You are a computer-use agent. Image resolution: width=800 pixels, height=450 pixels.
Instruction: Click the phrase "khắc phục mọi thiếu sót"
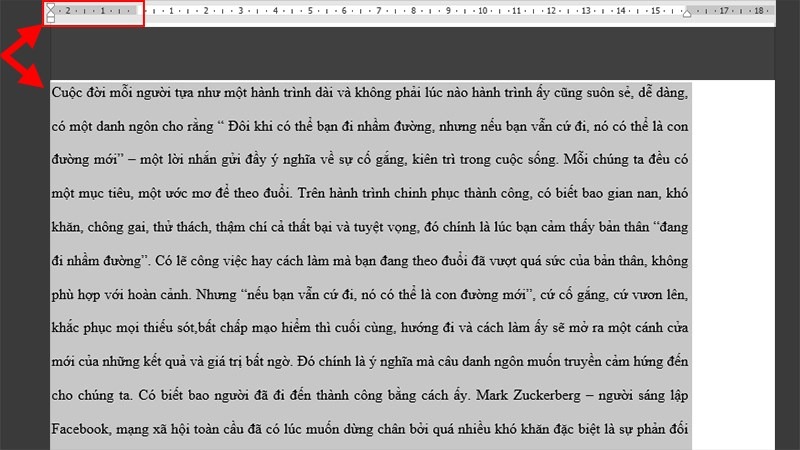tap(124, 328)
